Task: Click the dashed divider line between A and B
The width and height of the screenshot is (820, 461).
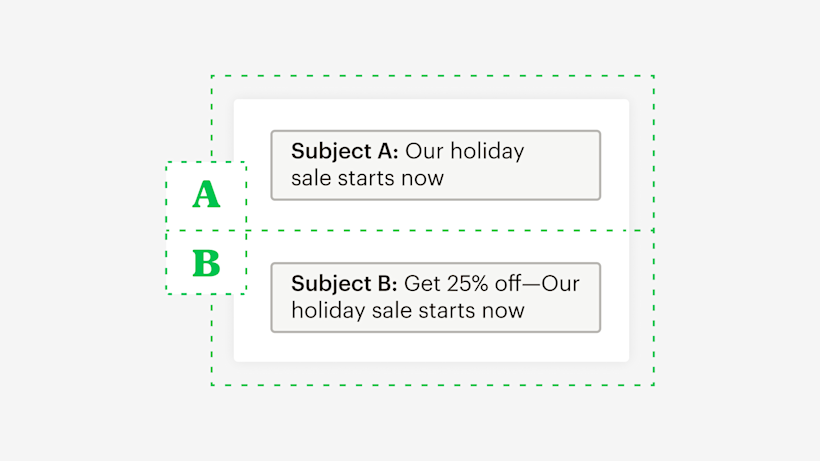Action: pos(450,231)
